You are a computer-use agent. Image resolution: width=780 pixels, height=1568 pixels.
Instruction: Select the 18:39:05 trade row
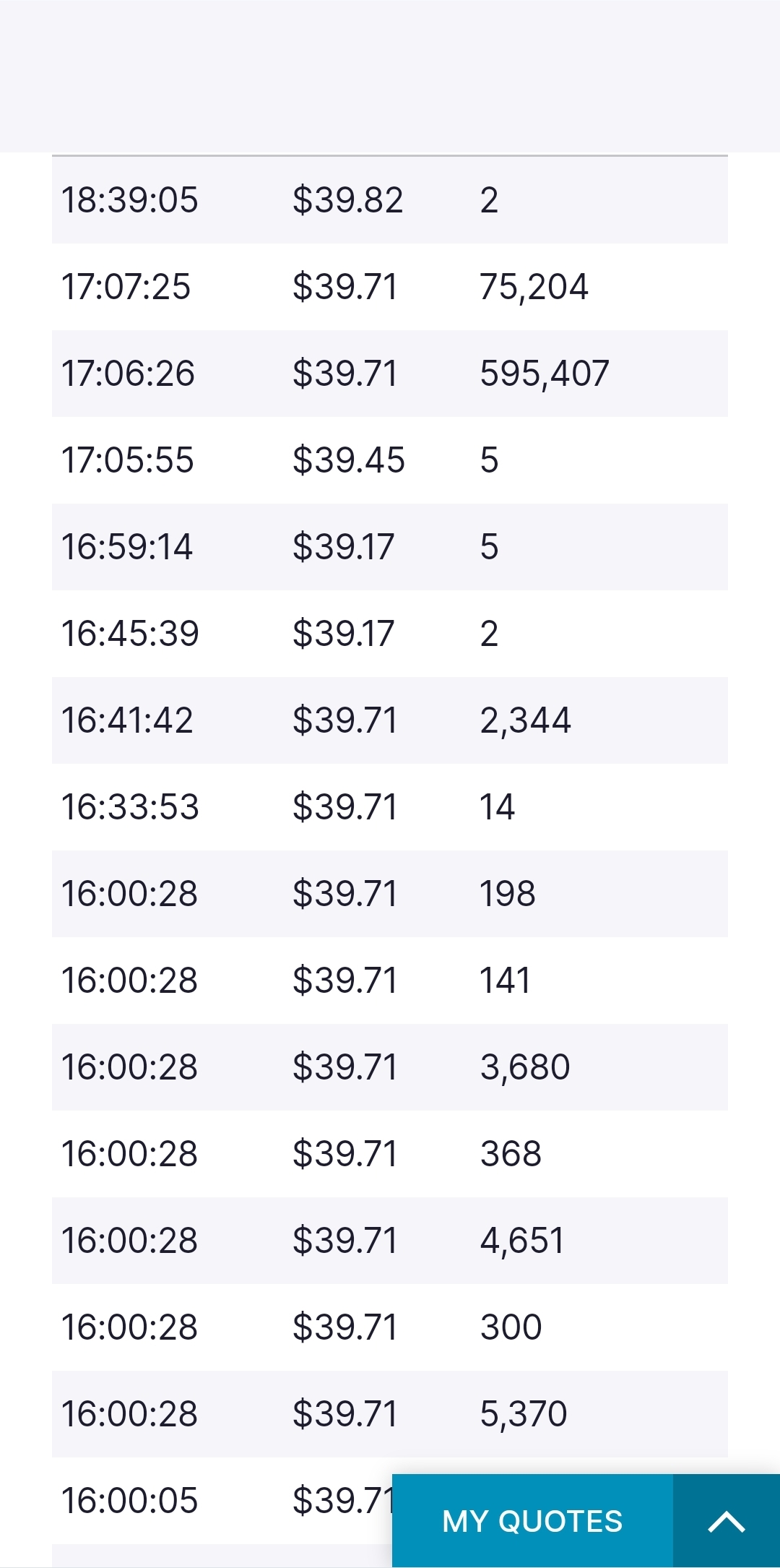pyautogui.click(x=390, y=200)
